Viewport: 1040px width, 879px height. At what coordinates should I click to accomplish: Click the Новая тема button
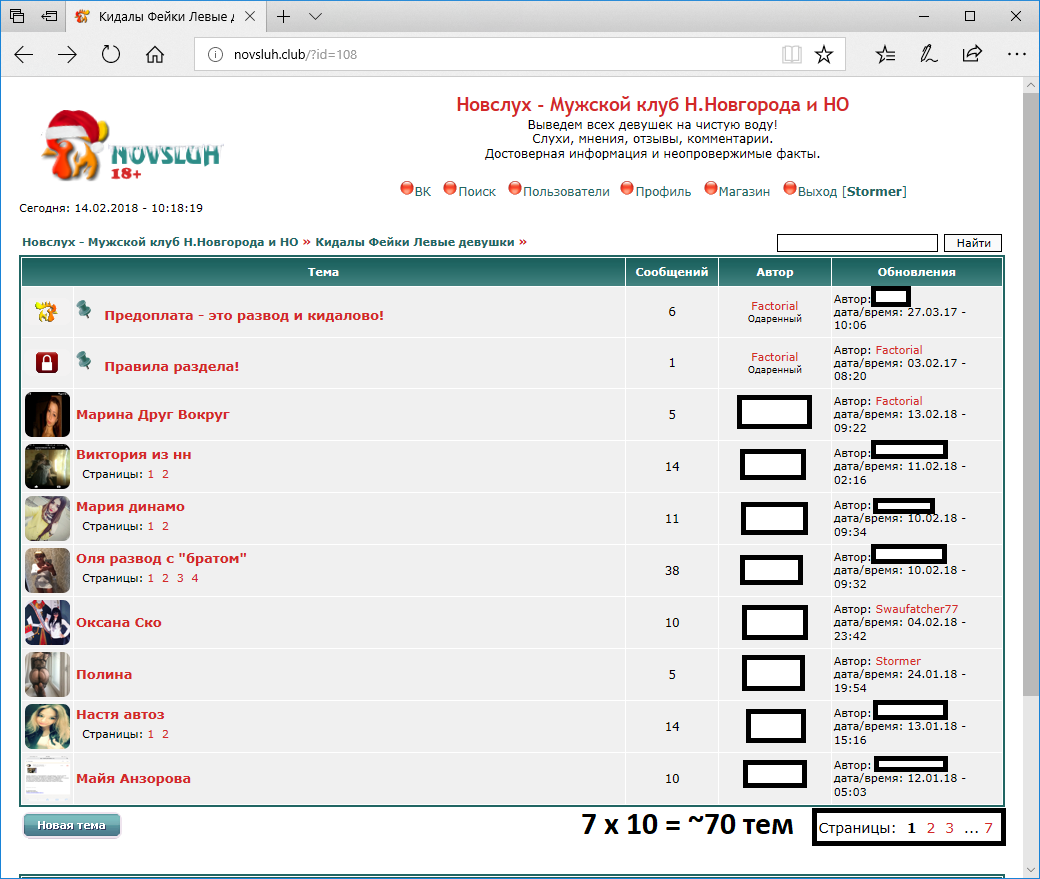71,826
